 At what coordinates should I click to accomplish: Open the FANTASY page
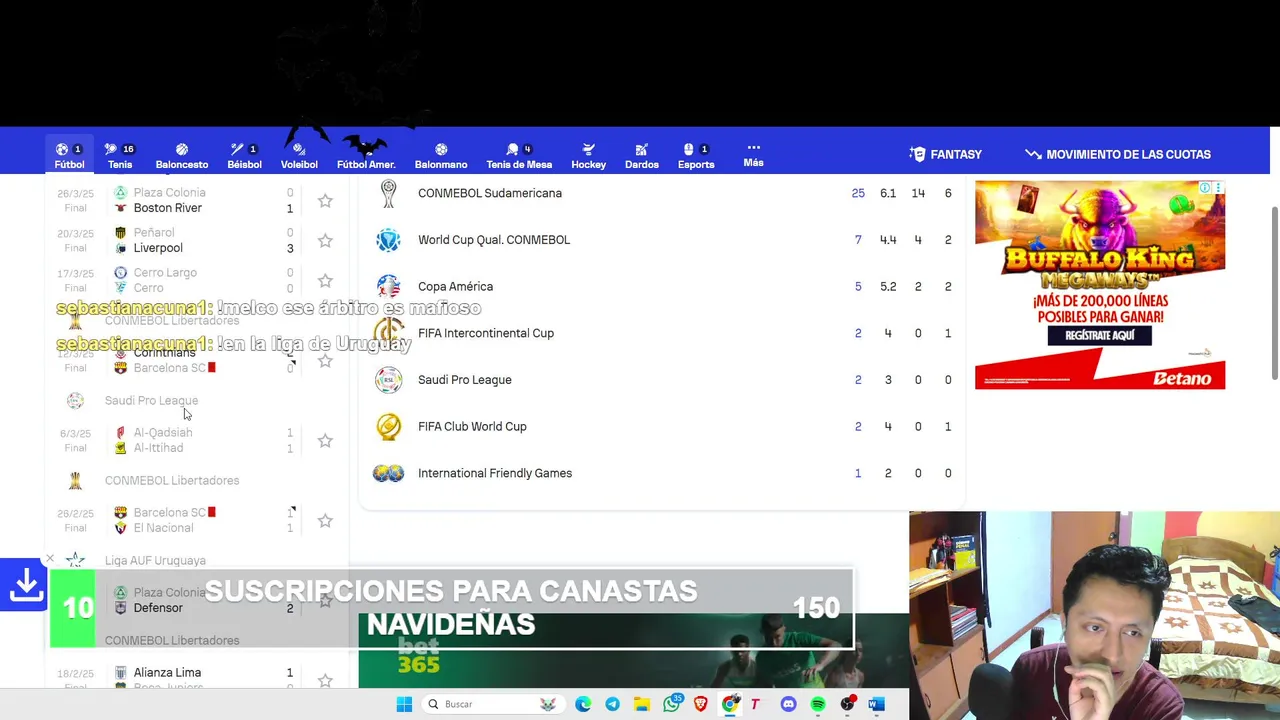point(946,154)
